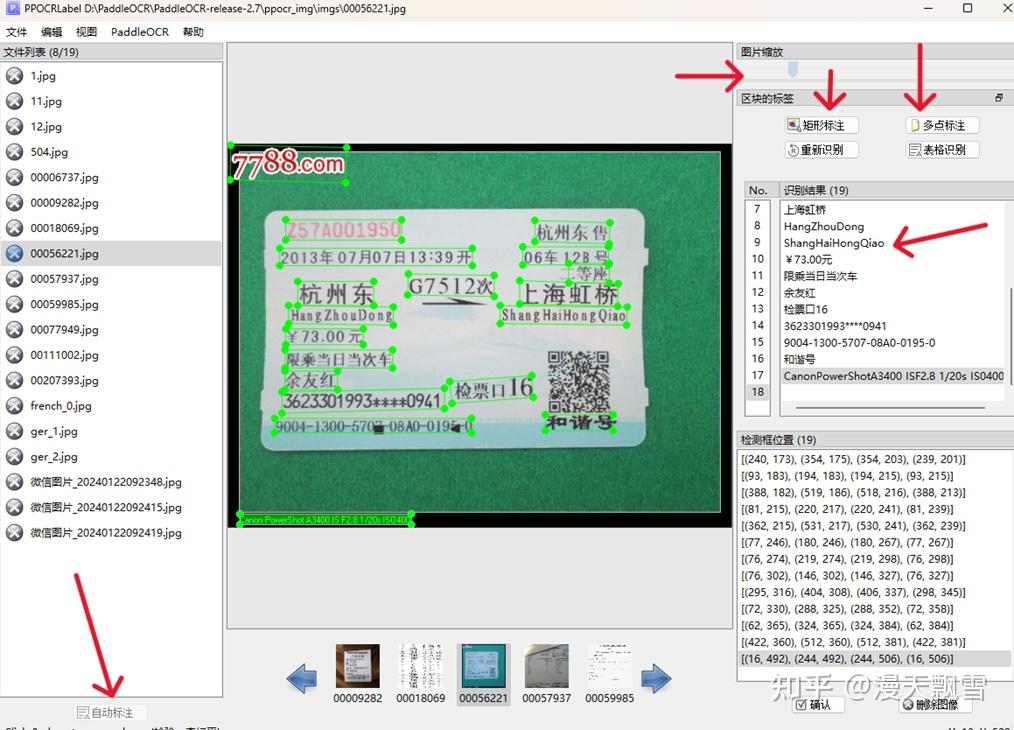Click the blue next-image arrow
The width and height of the screenshot is (1014, 730).
point(656,678)
